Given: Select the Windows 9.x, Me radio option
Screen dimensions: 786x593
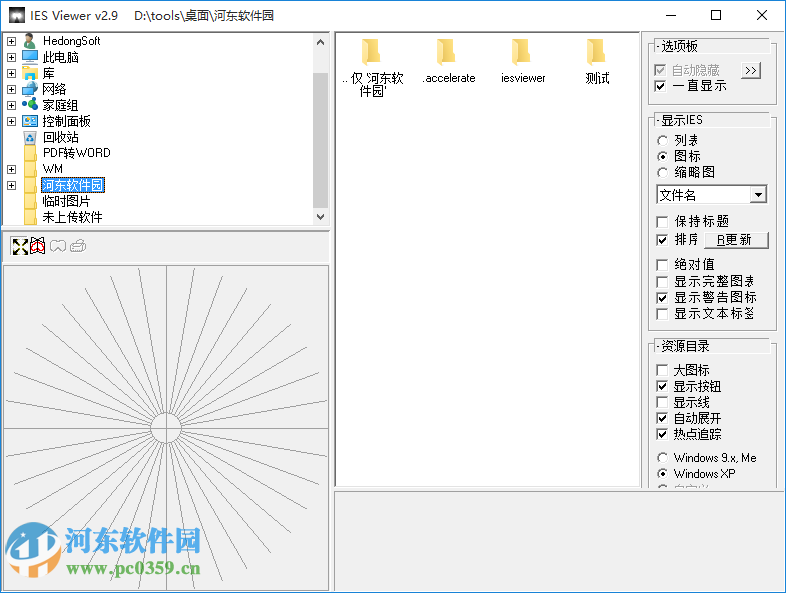Looking at the screenshot, I should (663, 458).
